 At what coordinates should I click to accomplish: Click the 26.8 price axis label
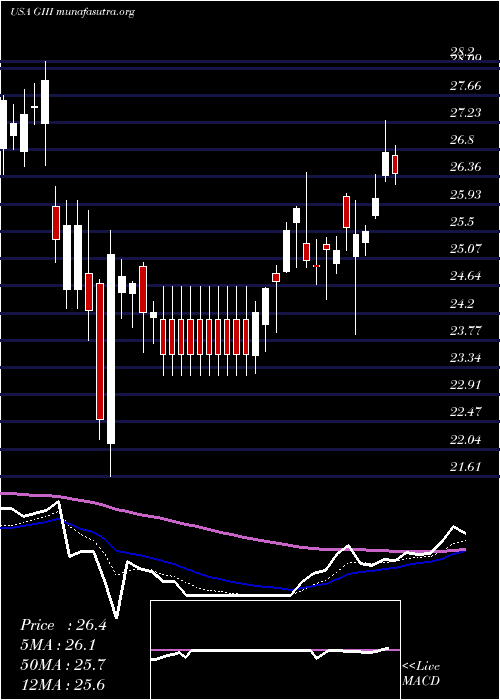click(x=462, y=140)
